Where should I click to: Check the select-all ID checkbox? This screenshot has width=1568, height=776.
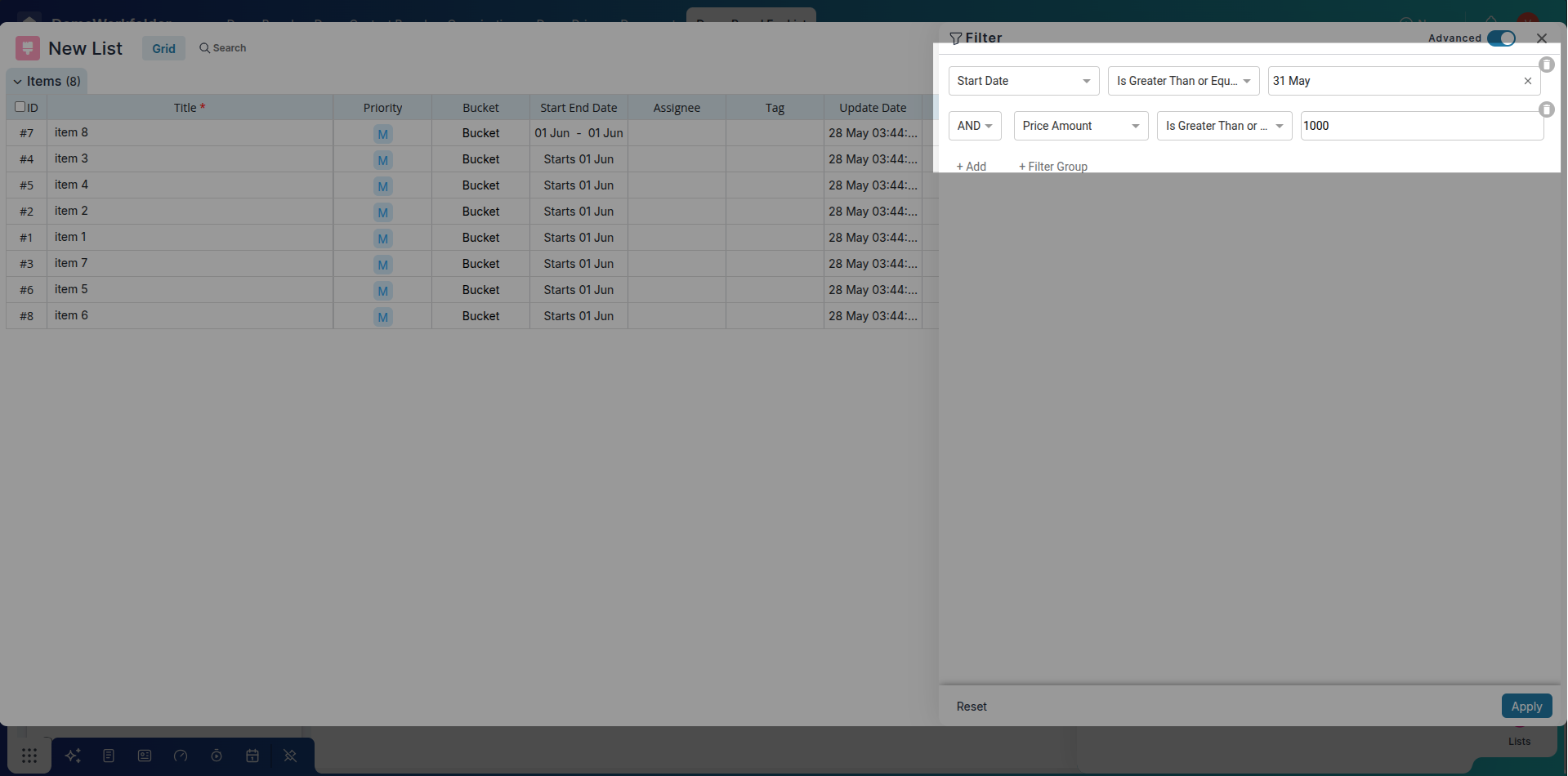(20, 107)
